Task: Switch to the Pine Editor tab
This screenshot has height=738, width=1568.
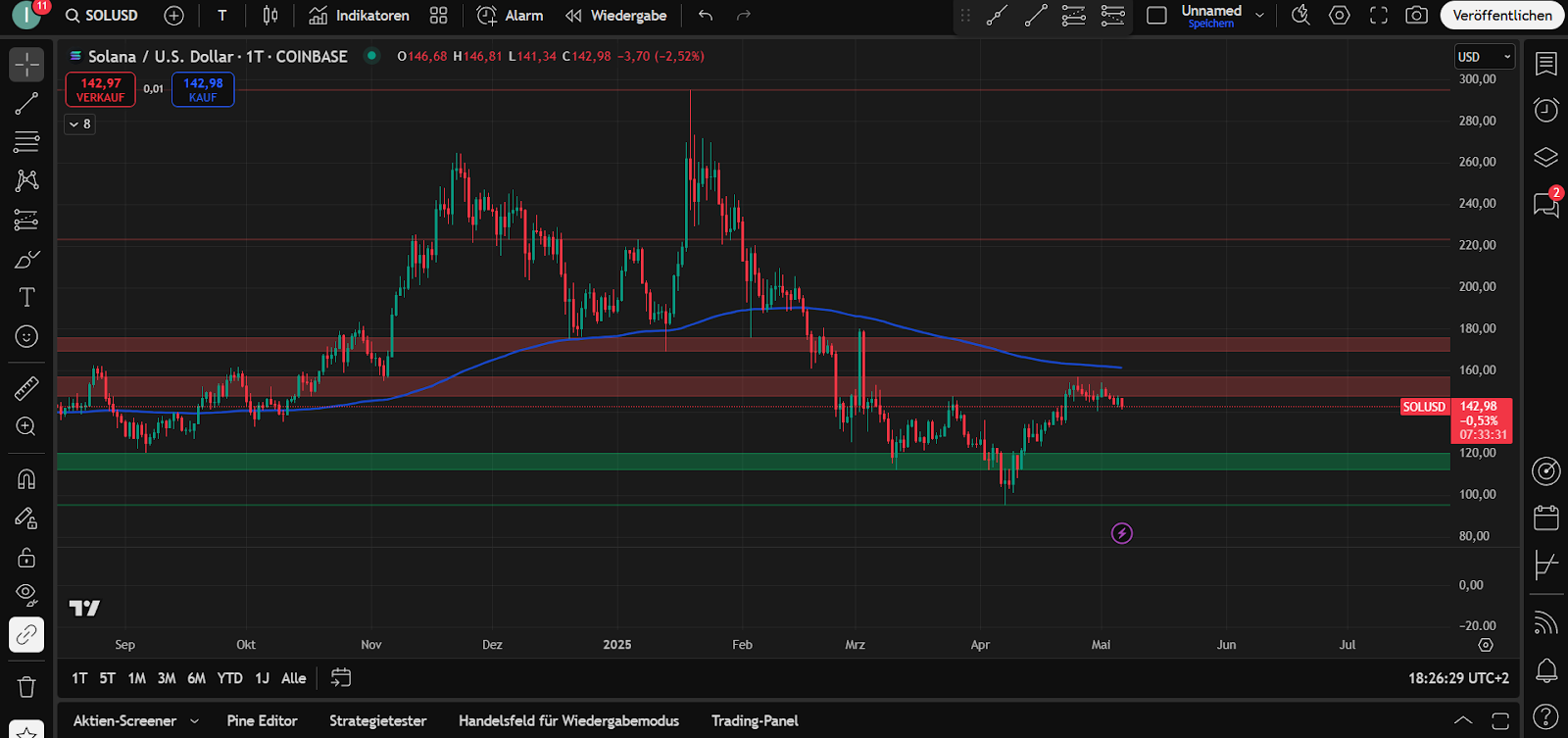Action: pos(262,721)
